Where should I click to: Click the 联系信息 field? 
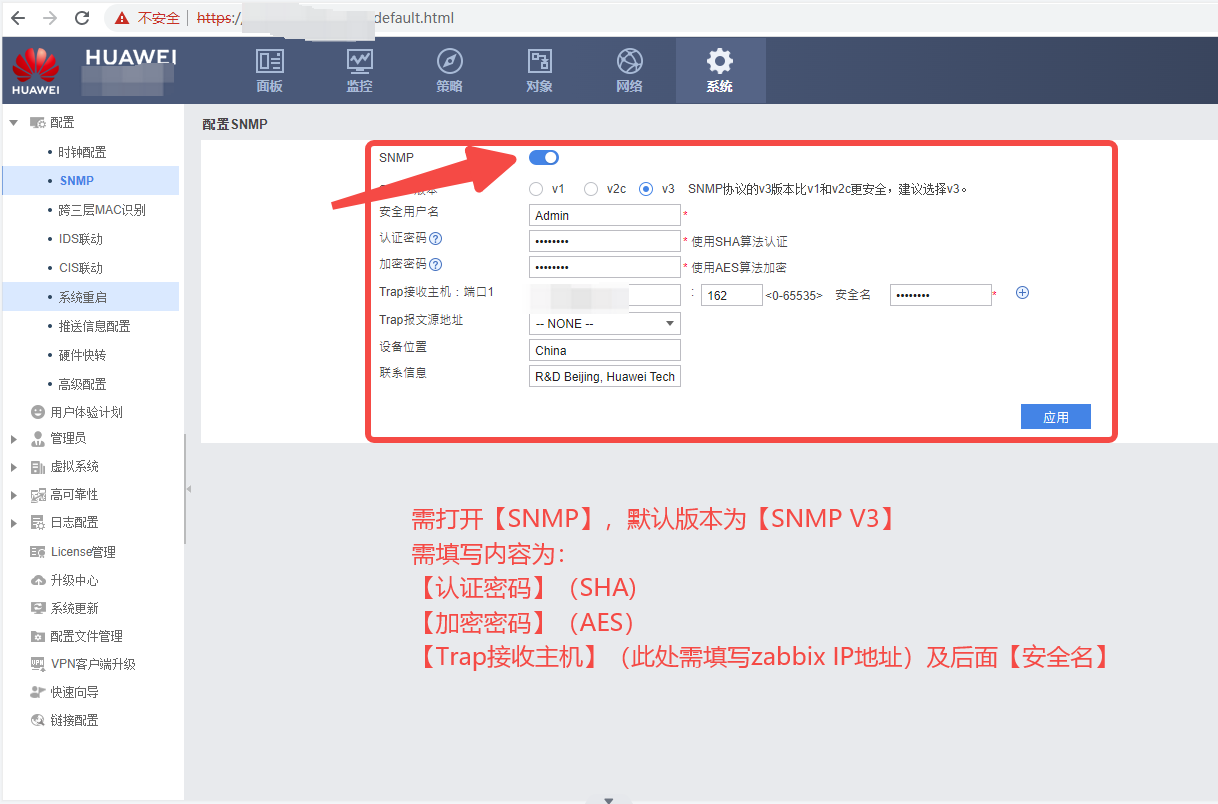pyautogui.click(x=605, y=376)
